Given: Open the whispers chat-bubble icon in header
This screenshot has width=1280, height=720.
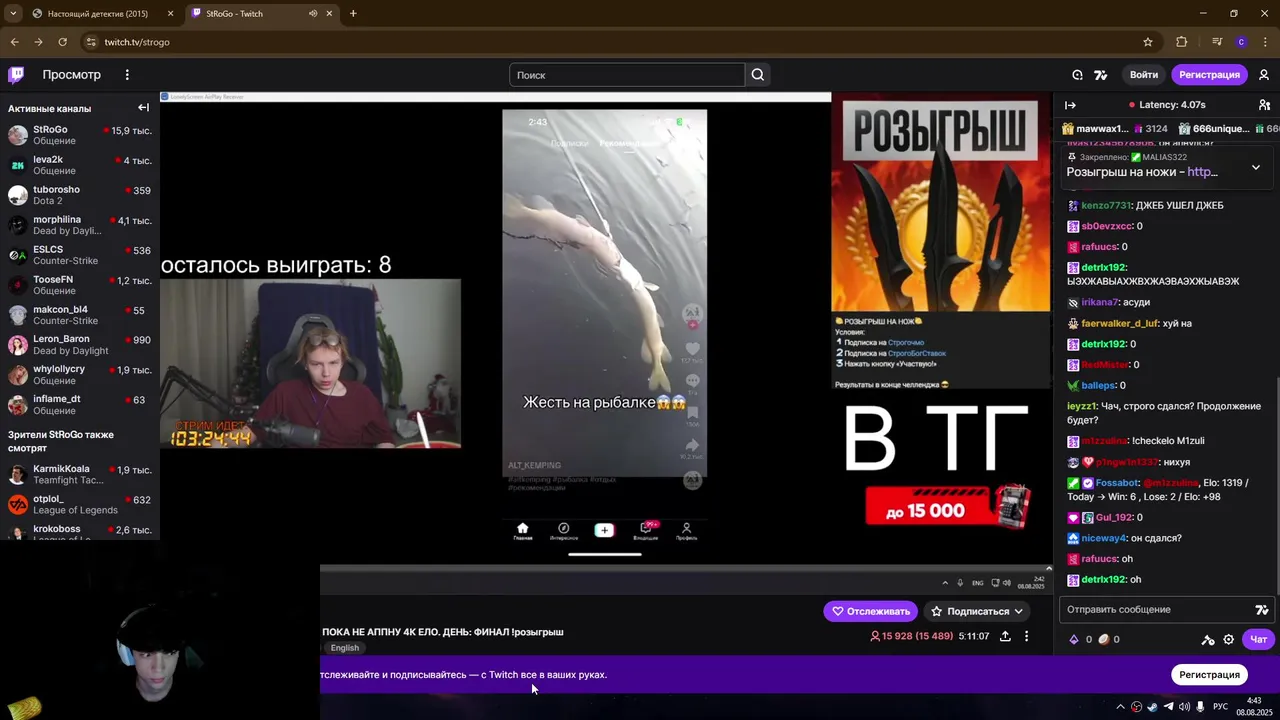Looking at the screenshot, I should [x=1077, y=75].
